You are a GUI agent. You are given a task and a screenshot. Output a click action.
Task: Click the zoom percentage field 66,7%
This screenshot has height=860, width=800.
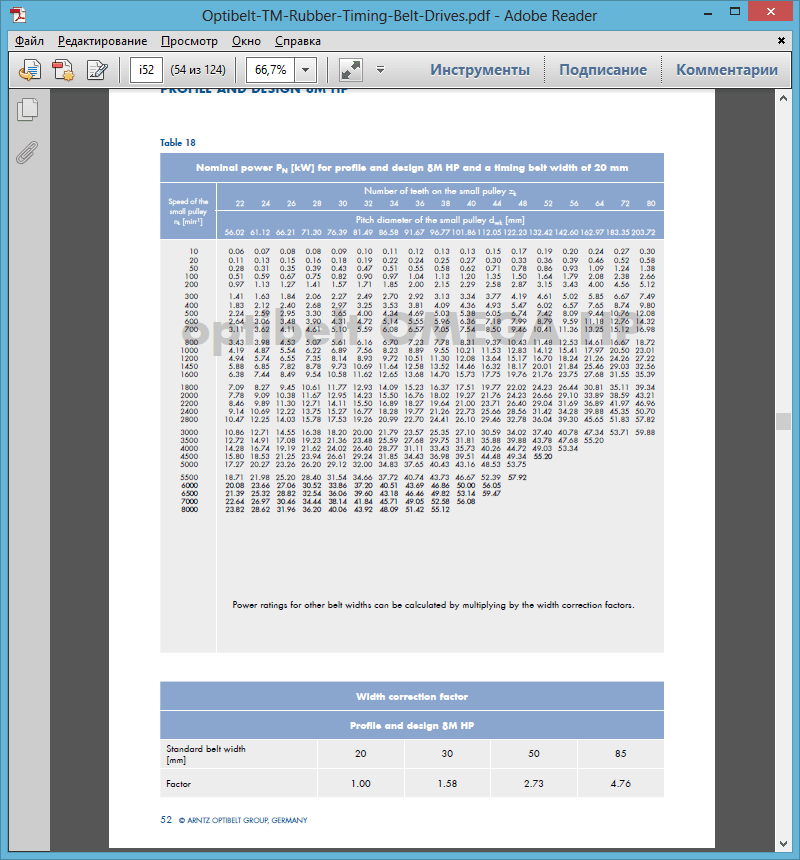tap(270, 70)
